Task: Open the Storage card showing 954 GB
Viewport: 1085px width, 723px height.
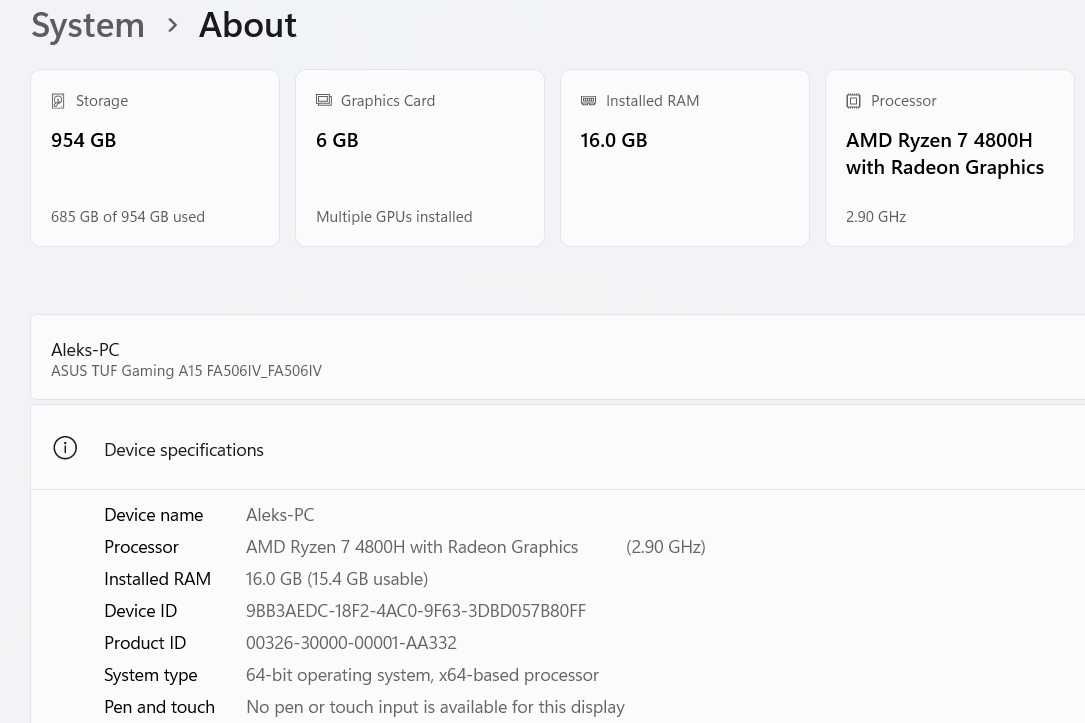Action: tap(155, 158)
